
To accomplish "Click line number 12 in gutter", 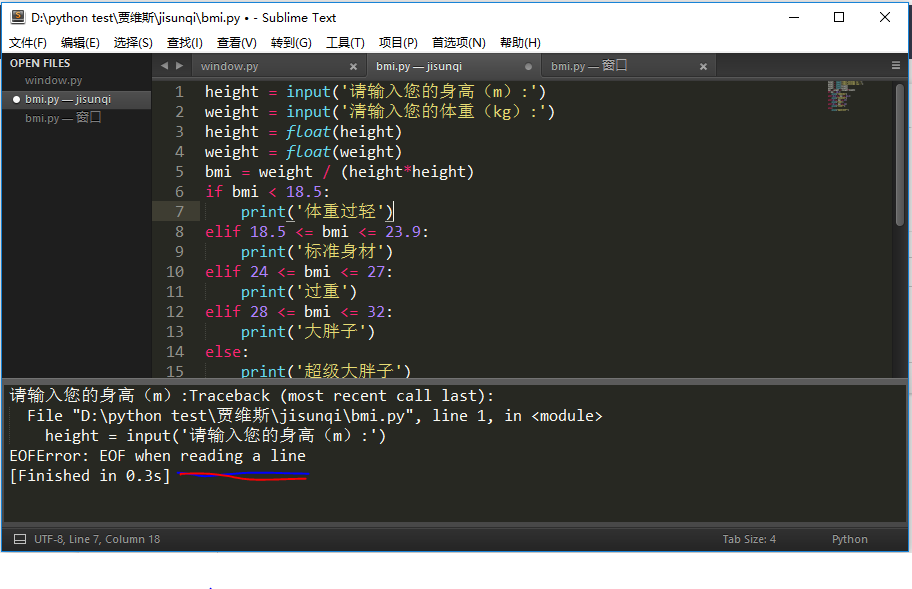I will (175, 312).
